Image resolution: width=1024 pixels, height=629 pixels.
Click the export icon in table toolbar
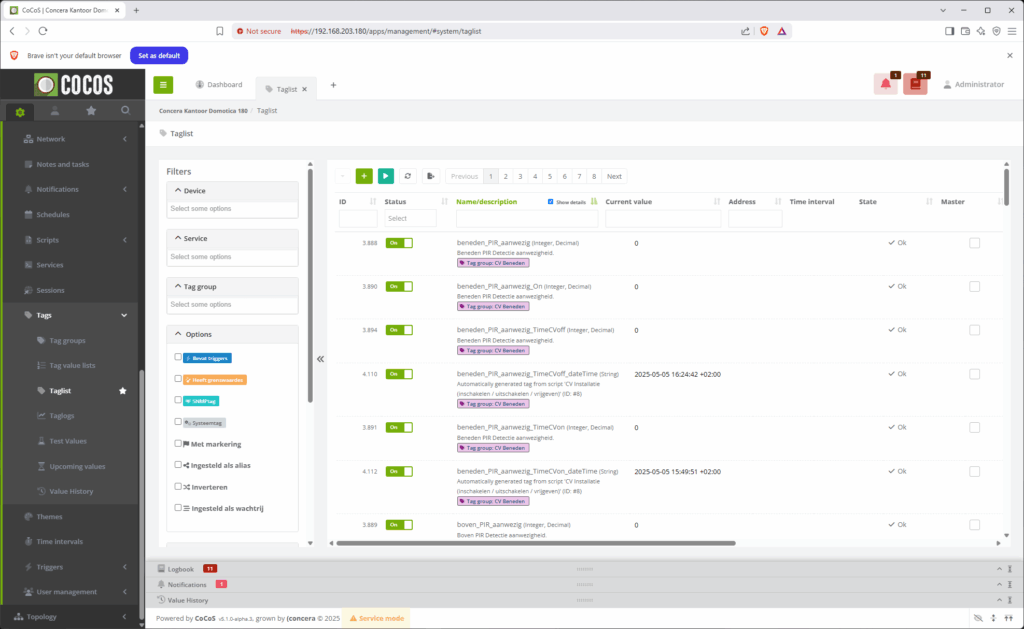click(430, 176)
